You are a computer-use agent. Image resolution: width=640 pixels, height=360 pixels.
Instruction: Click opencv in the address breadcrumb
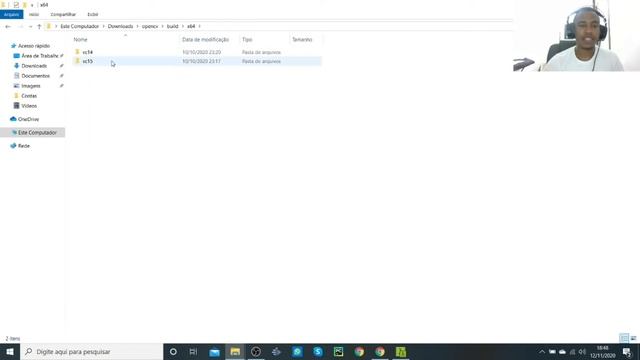150,26
